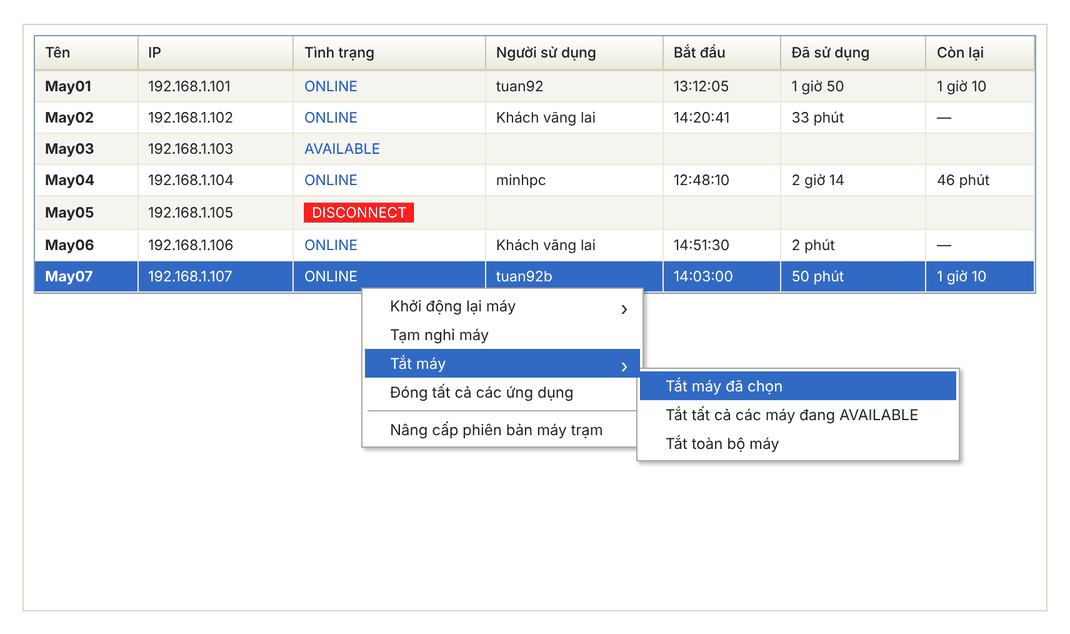Viewport: 1070px width, 634px height.
Task: Select the Tắt máy menu entry
Action: pyautogui.click(x=502, y=364)
